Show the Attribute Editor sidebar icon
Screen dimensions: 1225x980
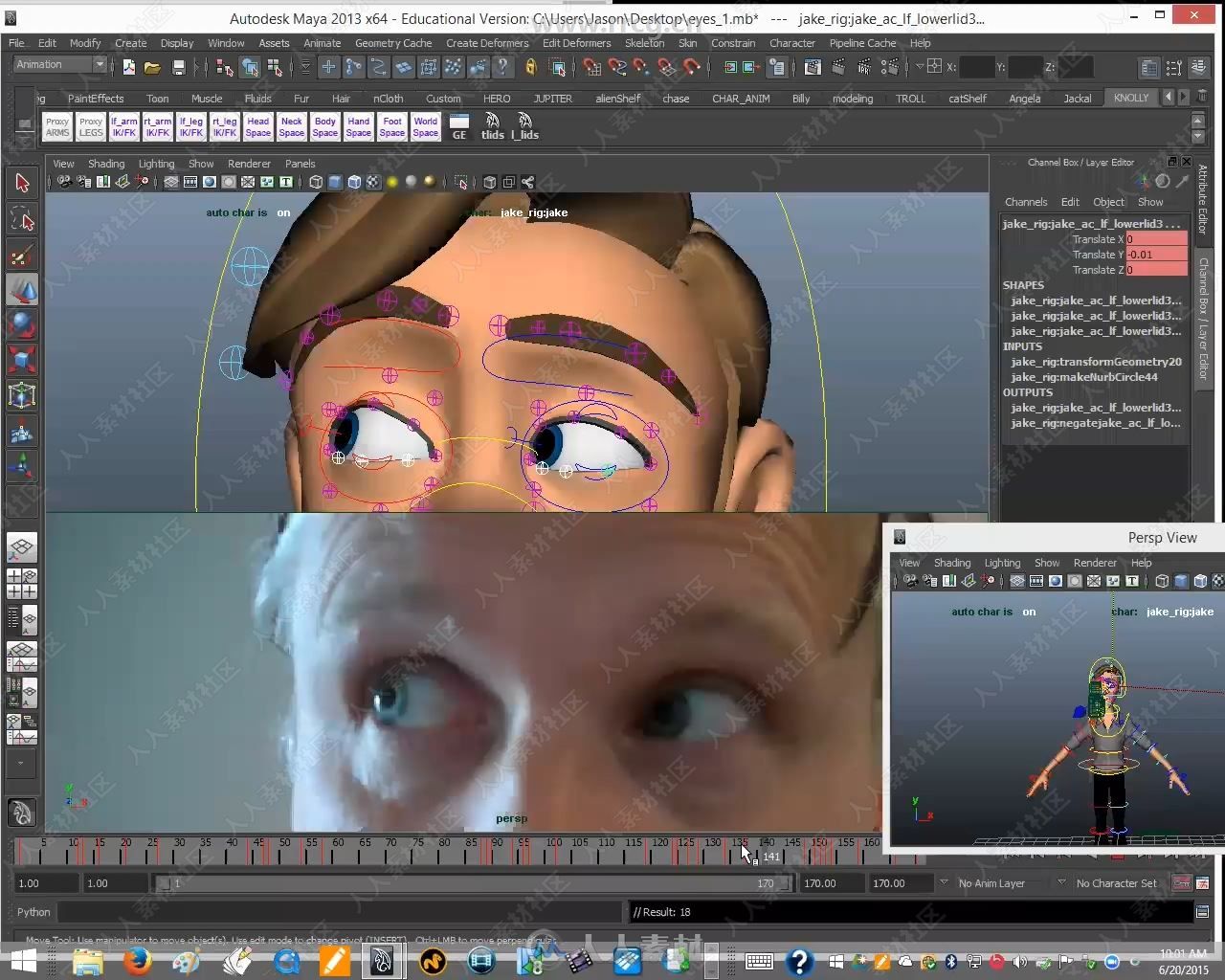pyautogui.click(x=1148, y=67)
